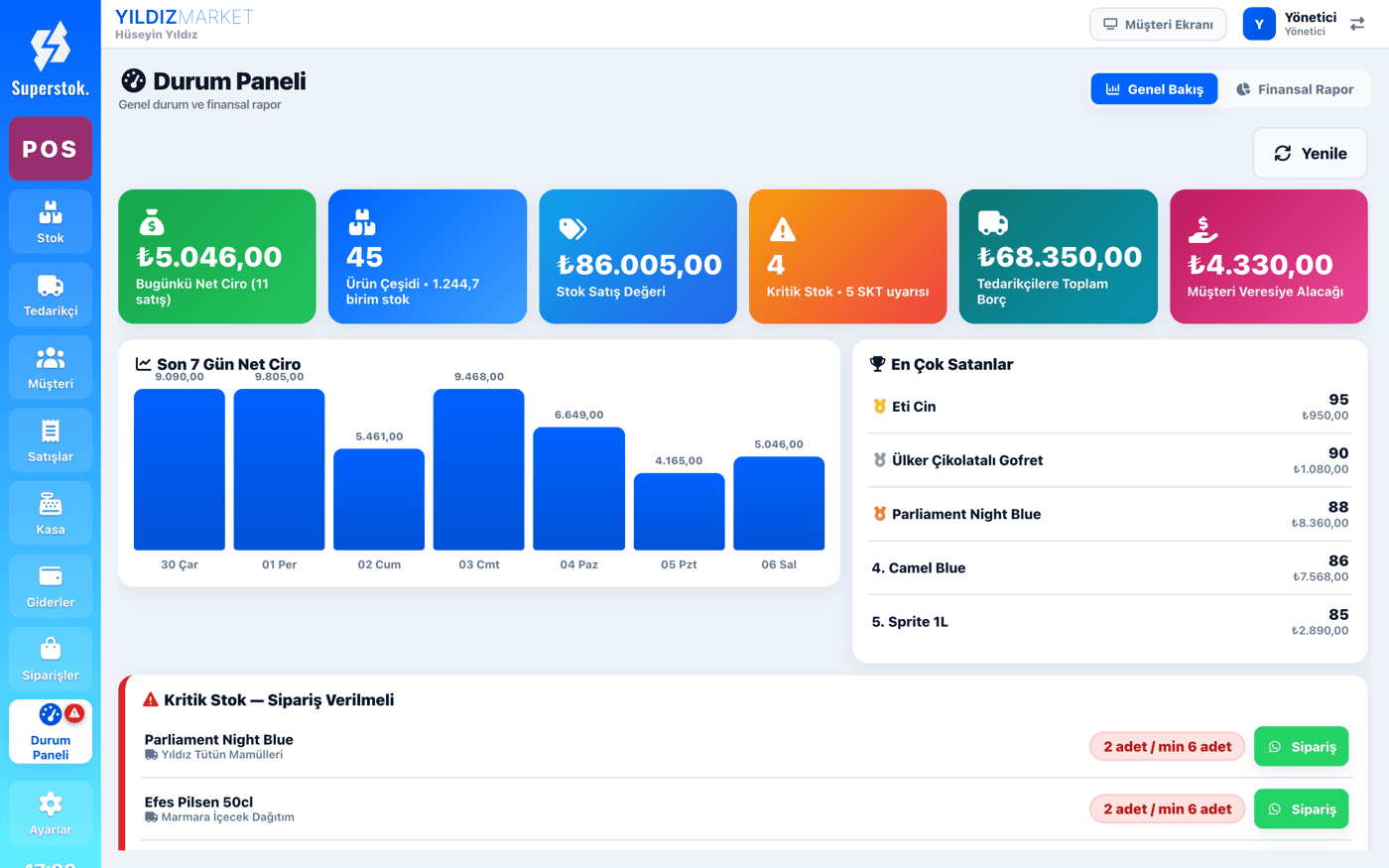Click the truck icon on Tedarikçilere Borç card

993,222
